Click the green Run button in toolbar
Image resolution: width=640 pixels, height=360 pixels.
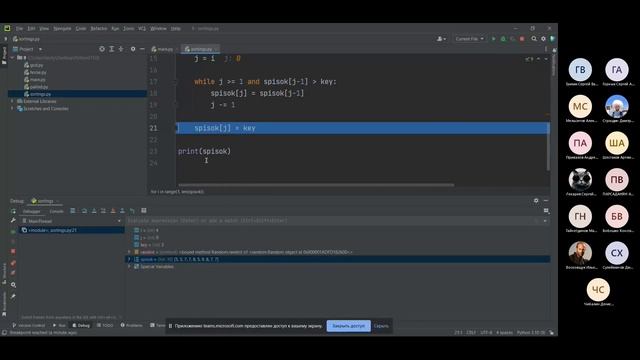tap(493, 39)
